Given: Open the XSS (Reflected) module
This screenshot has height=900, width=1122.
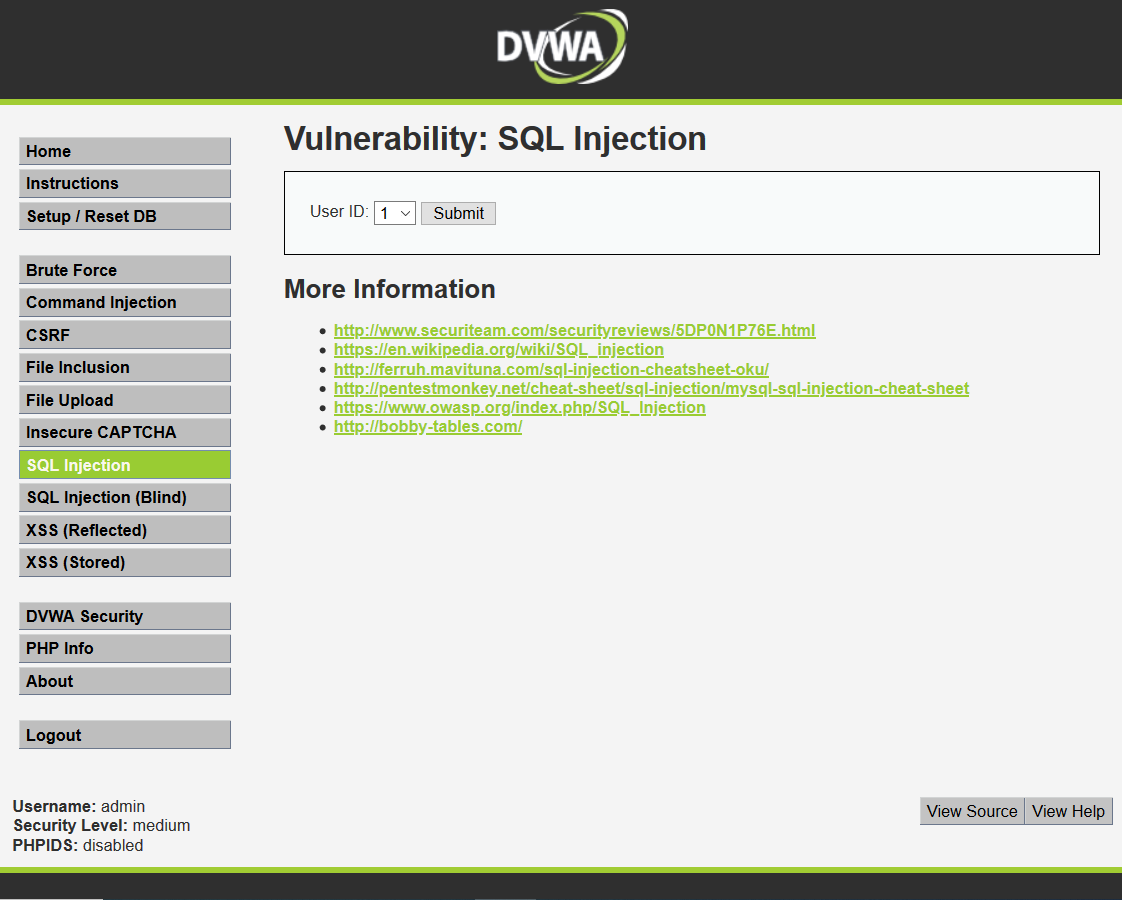Looking at the screenshot, I should click(x=125, y=530).
